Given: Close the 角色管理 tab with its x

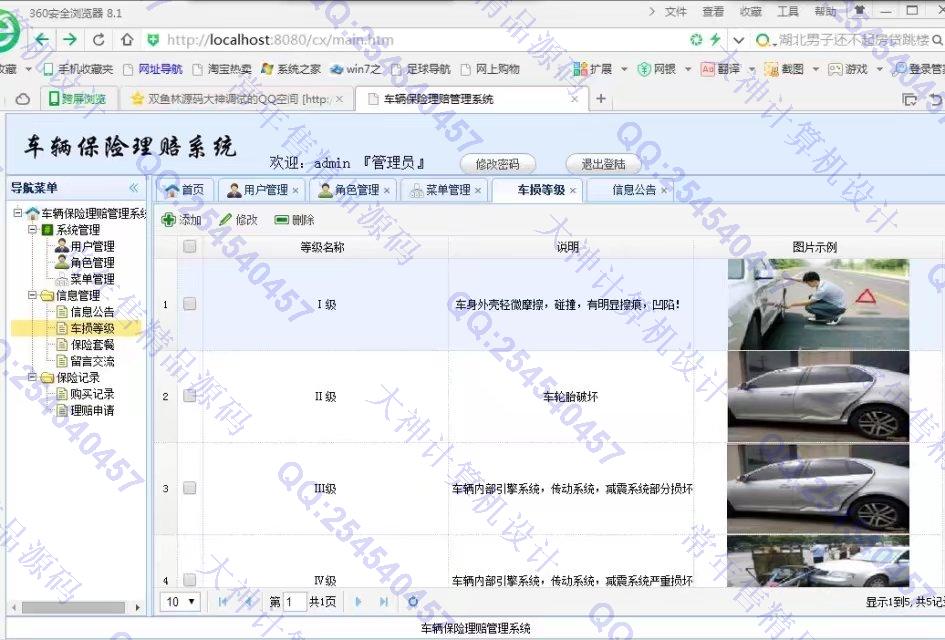Looking at the screenshot, I should click(x=386, y=190).
